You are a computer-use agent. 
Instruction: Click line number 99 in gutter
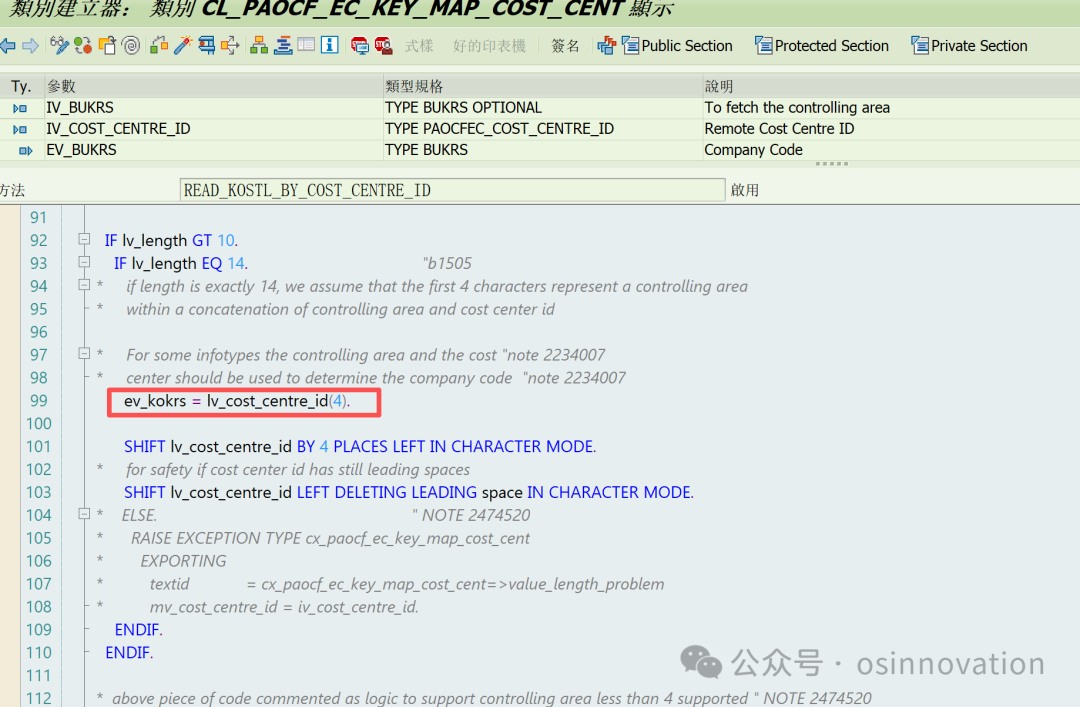(x=39, y=401)
